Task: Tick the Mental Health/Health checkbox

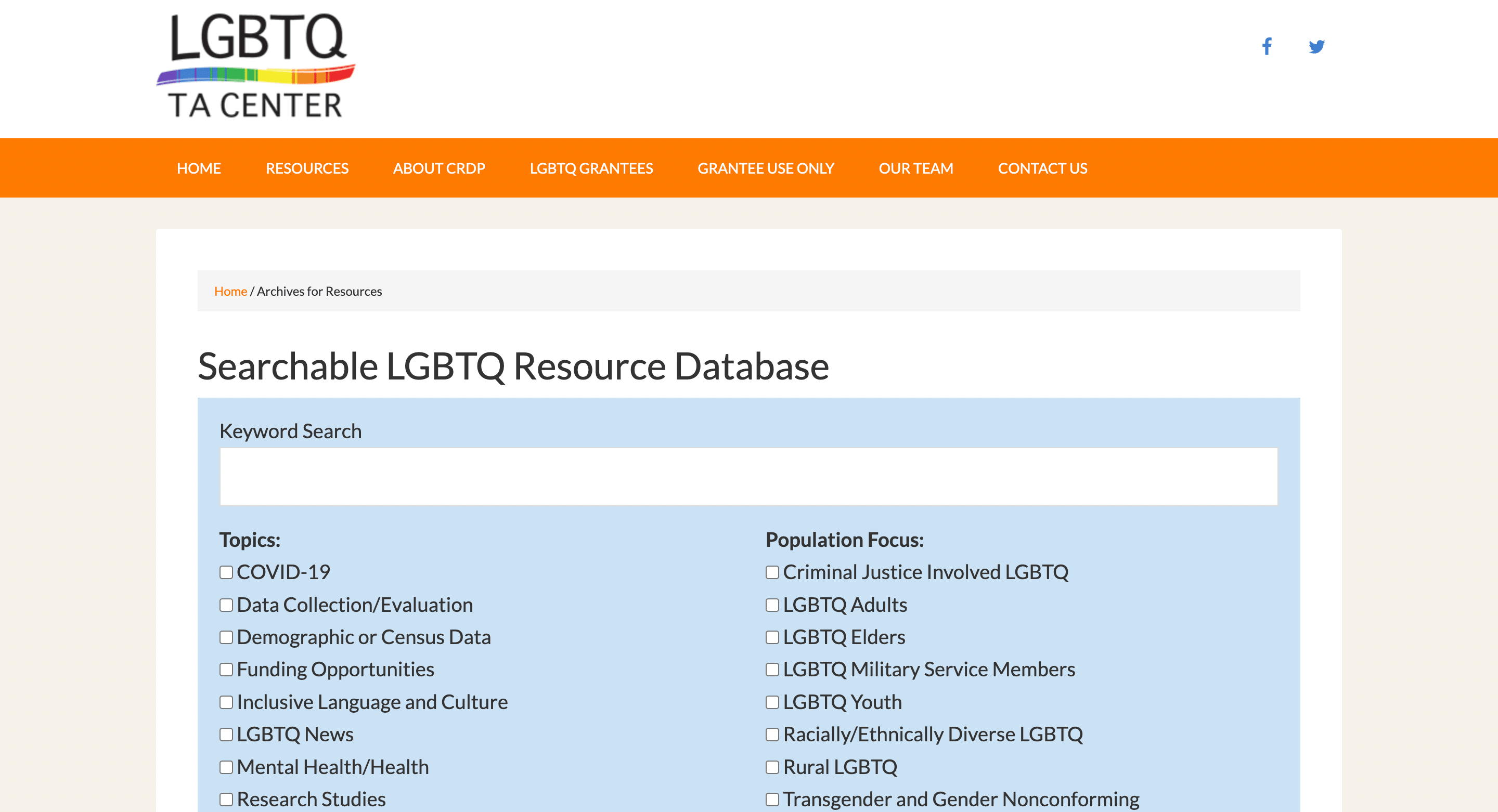Action: pyautogui.click(x=226, y=767)
